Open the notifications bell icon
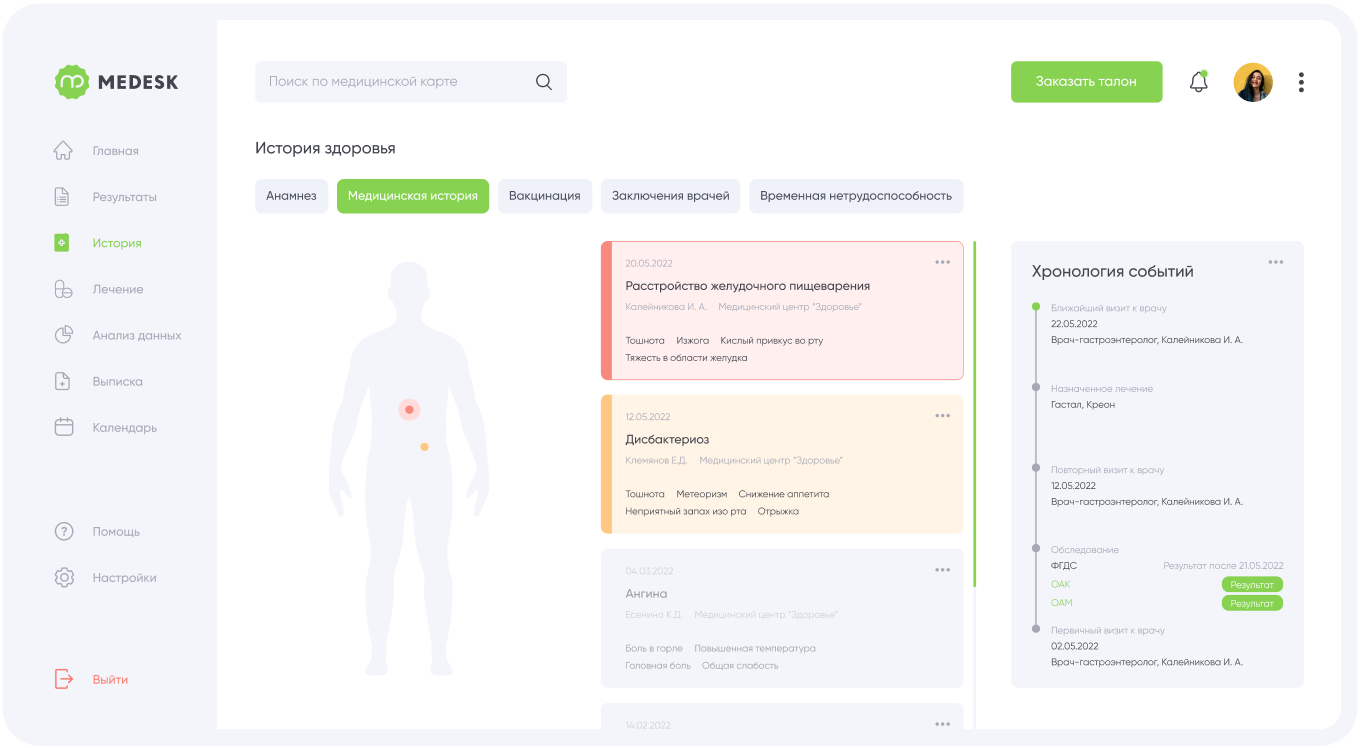Viewport: 1360px width, 748px height. (1198, 82)
